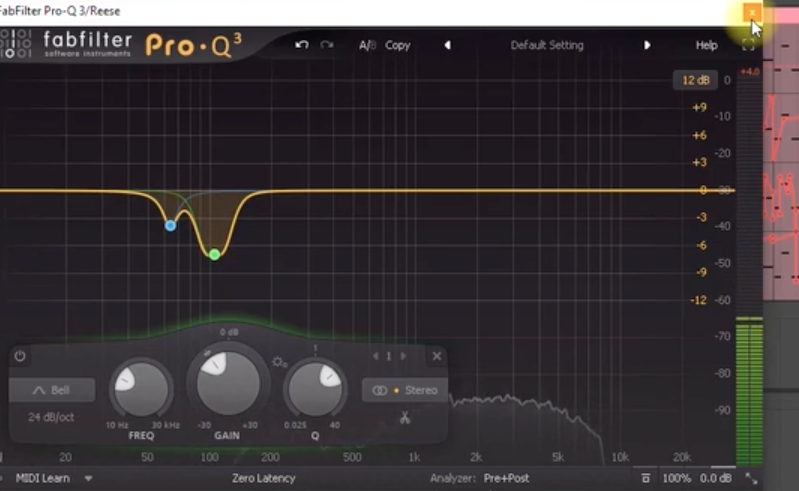The height and width of the screenshot is (491, 799).
Task: Go to the next preset arrow
Action: tap(647, 46)
